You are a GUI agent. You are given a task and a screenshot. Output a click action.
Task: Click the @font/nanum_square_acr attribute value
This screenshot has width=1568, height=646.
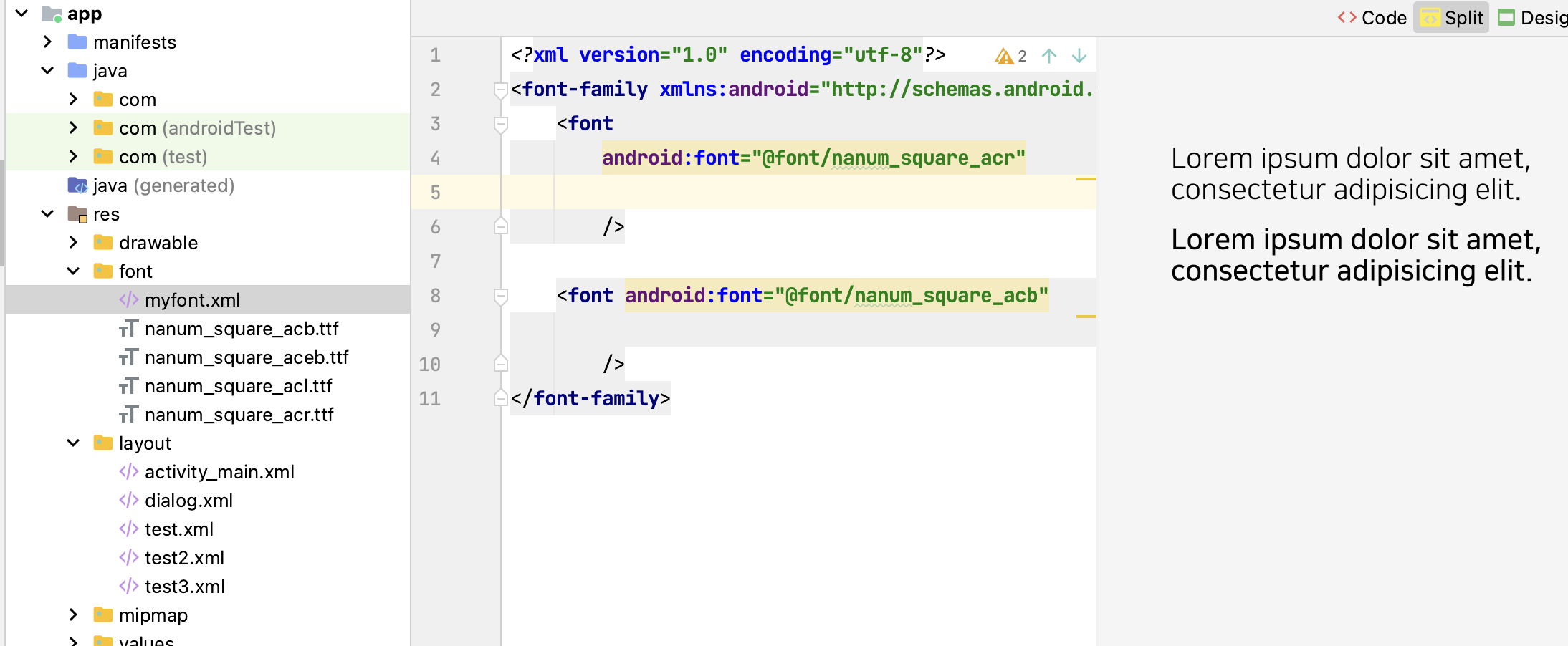coord(889,158)
